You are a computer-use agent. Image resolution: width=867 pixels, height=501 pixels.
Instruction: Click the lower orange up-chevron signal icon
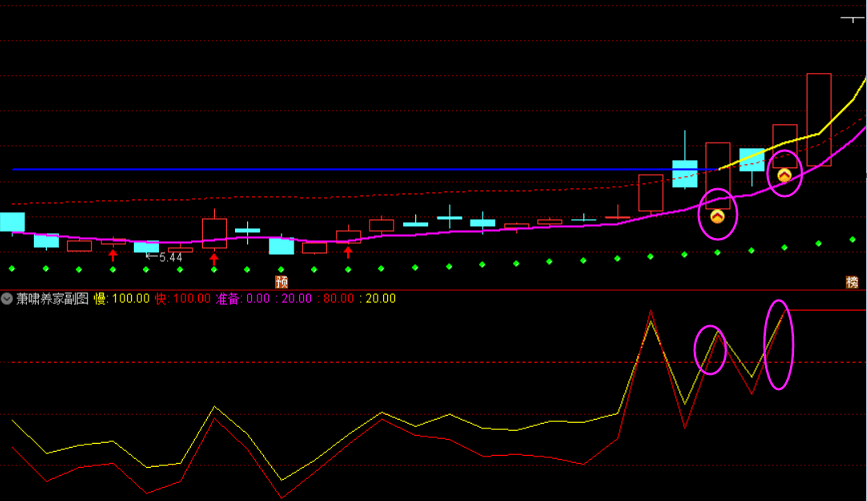717,216
